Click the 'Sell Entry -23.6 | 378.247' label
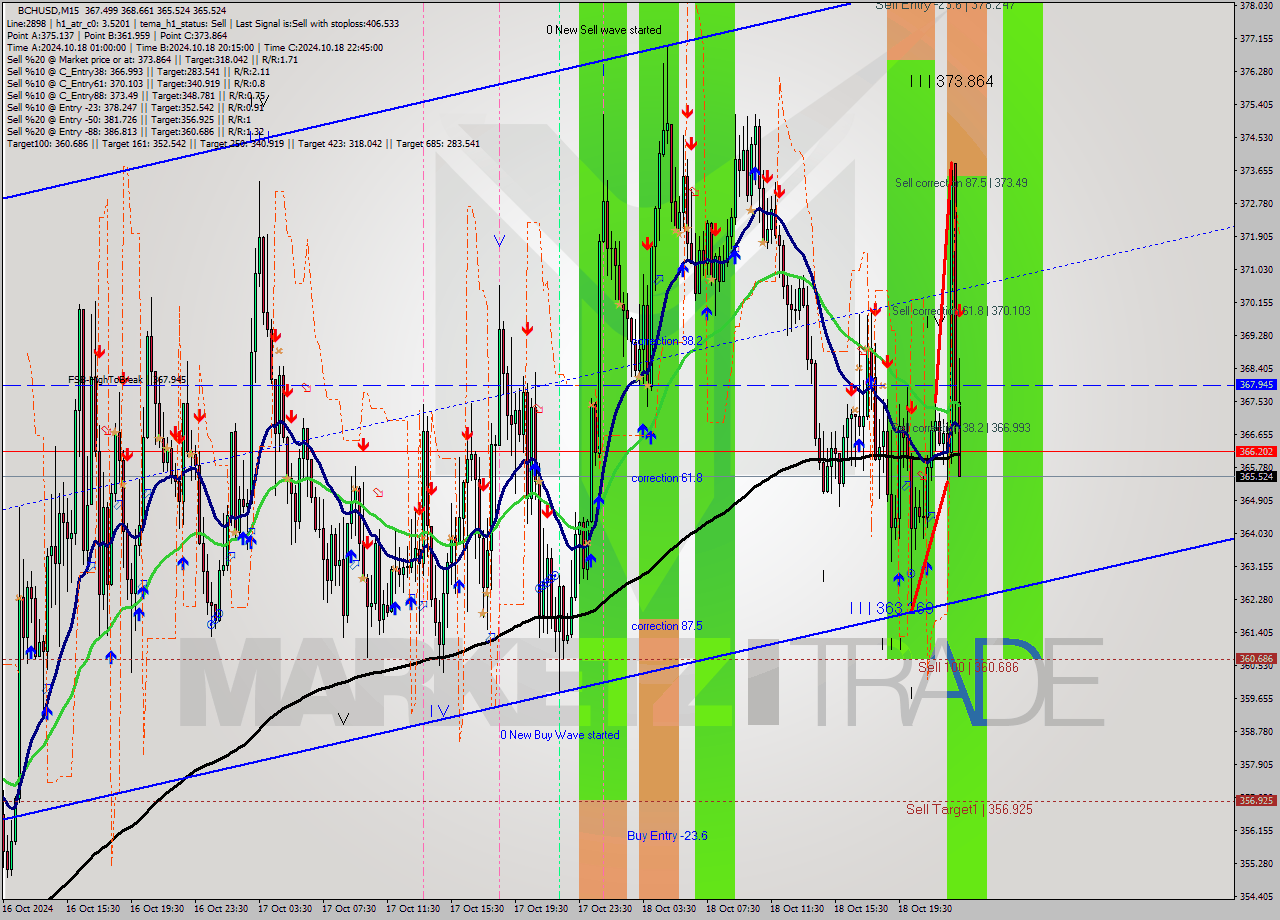The image size is (1280, 920). (x=945, y=5)
